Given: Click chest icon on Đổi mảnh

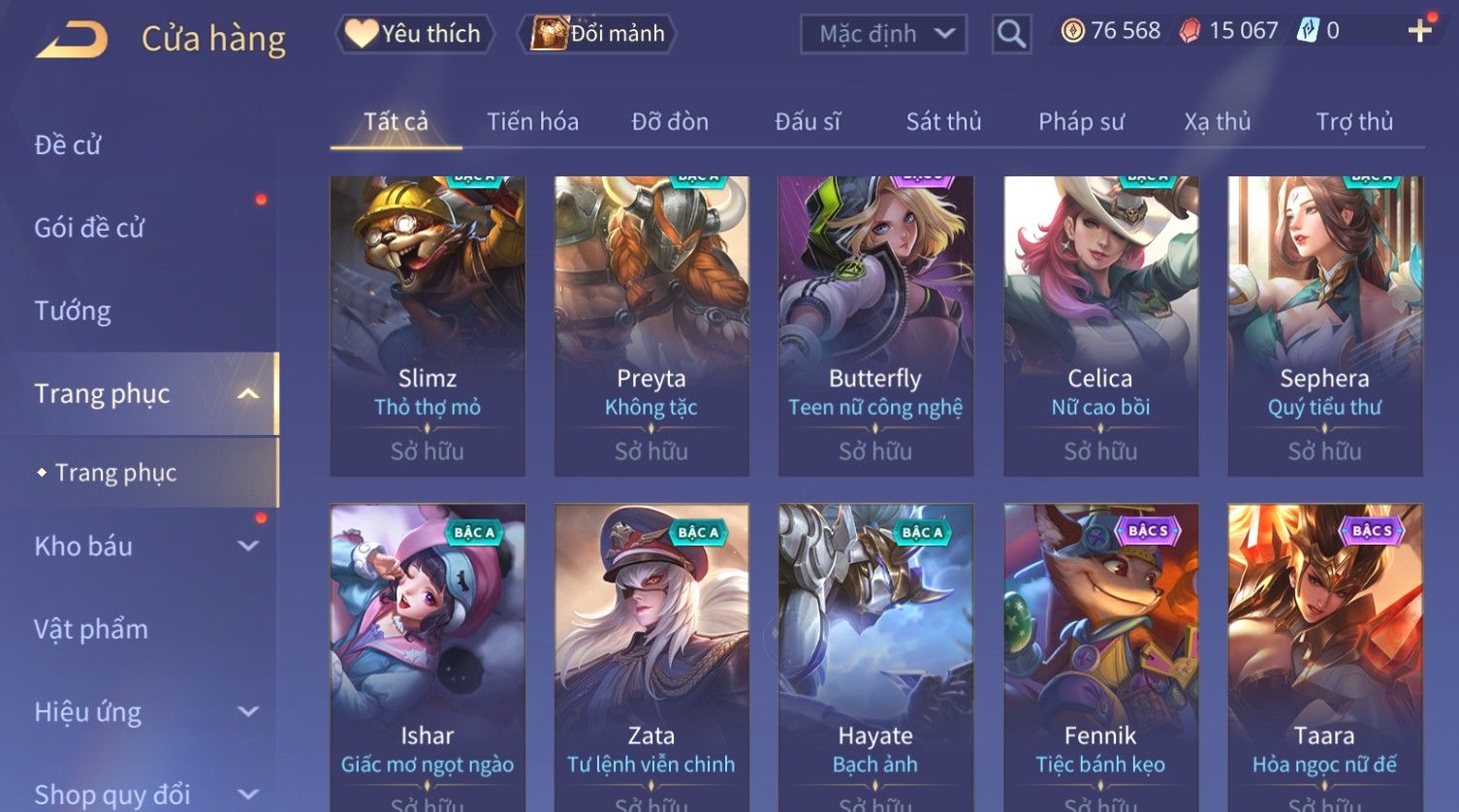Looking at the screenshot, I should 549,34.
